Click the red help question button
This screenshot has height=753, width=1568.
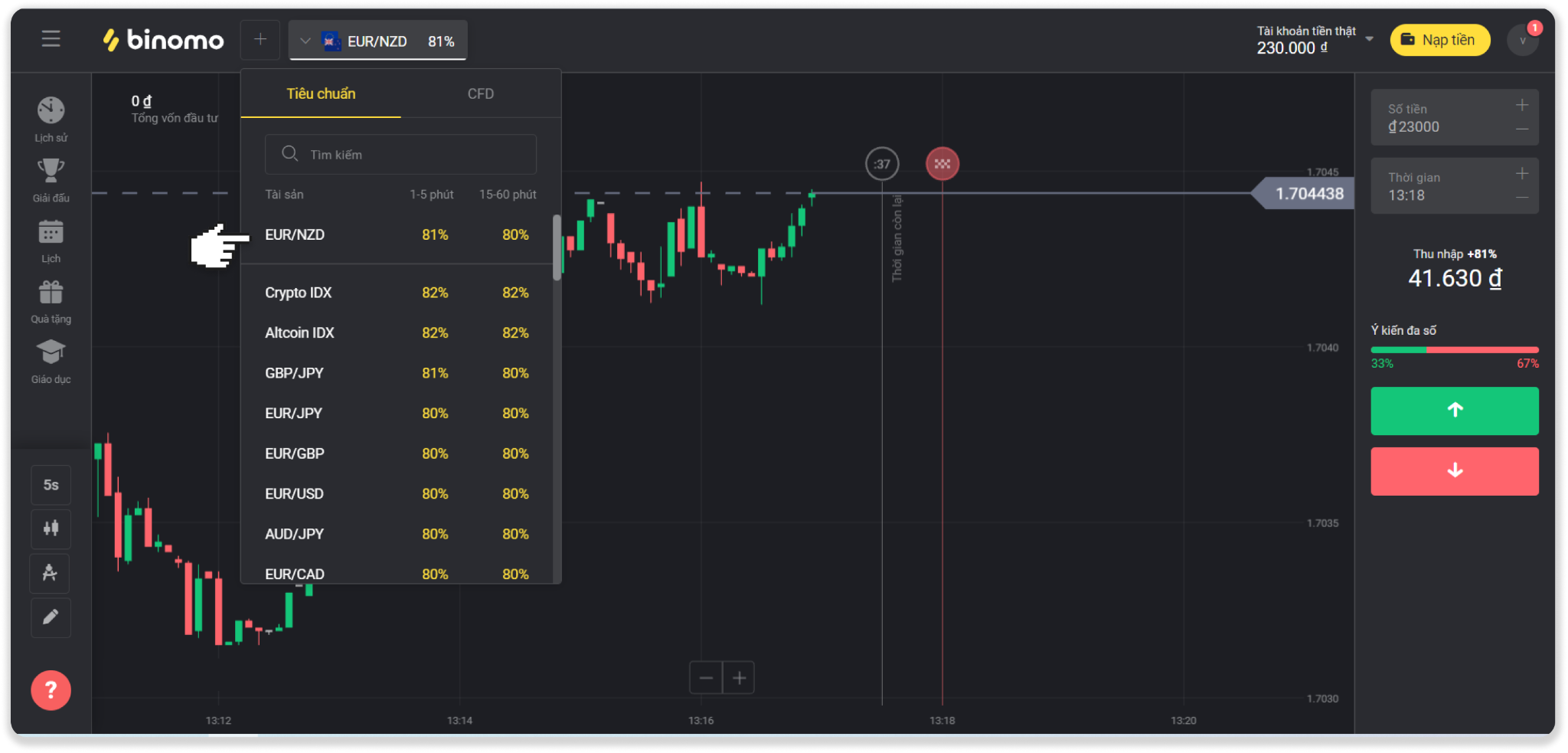51,690
